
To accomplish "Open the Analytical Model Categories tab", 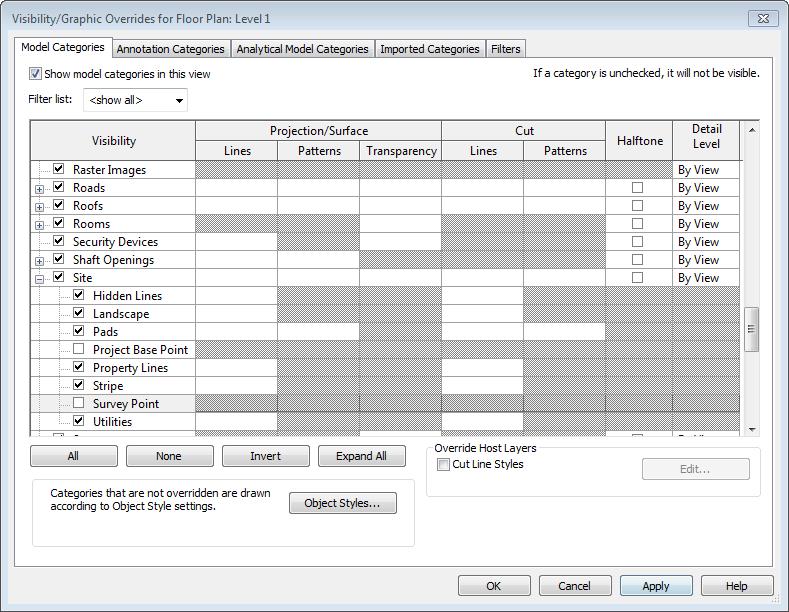I will pyautogui.click(x=302, y=49).
